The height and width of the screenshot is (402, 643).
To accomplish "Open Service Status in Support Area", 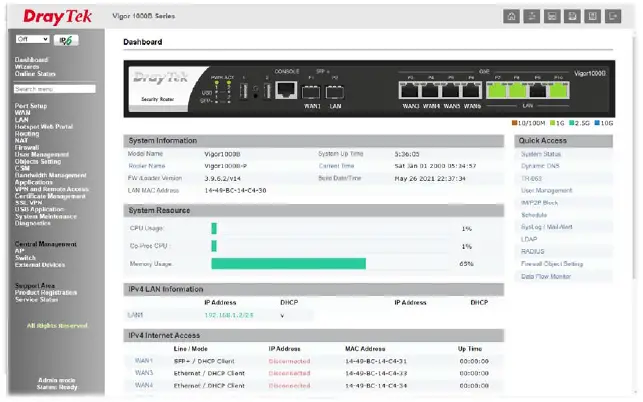I will [x=36, y=299].
